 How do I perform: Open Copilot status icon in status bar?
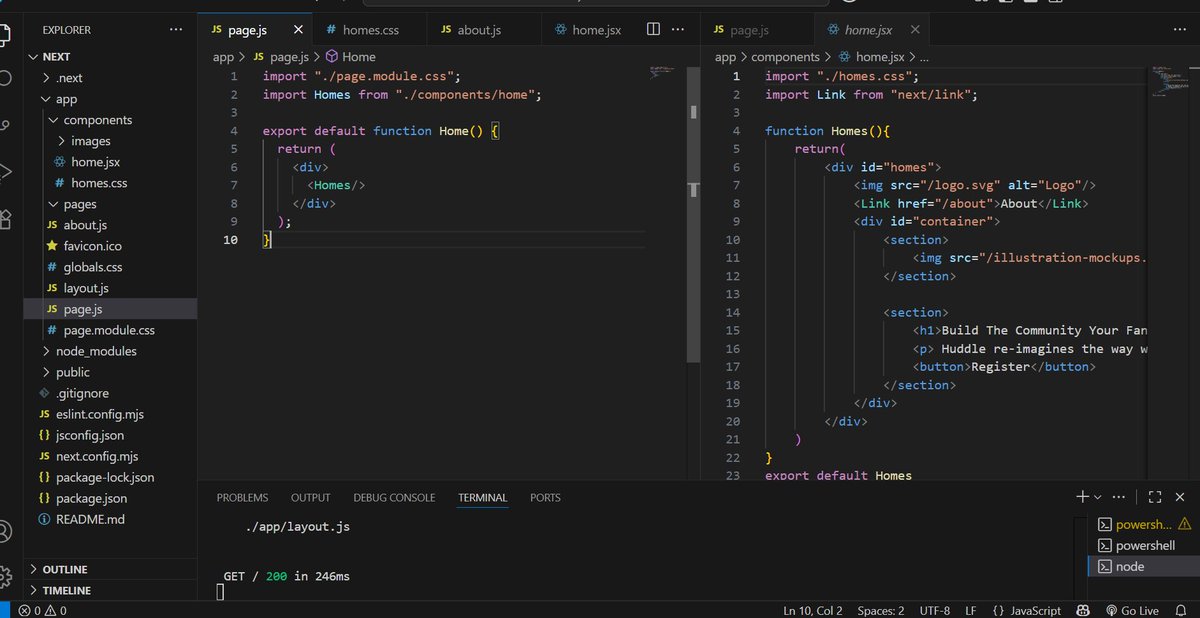[1082, 610]
